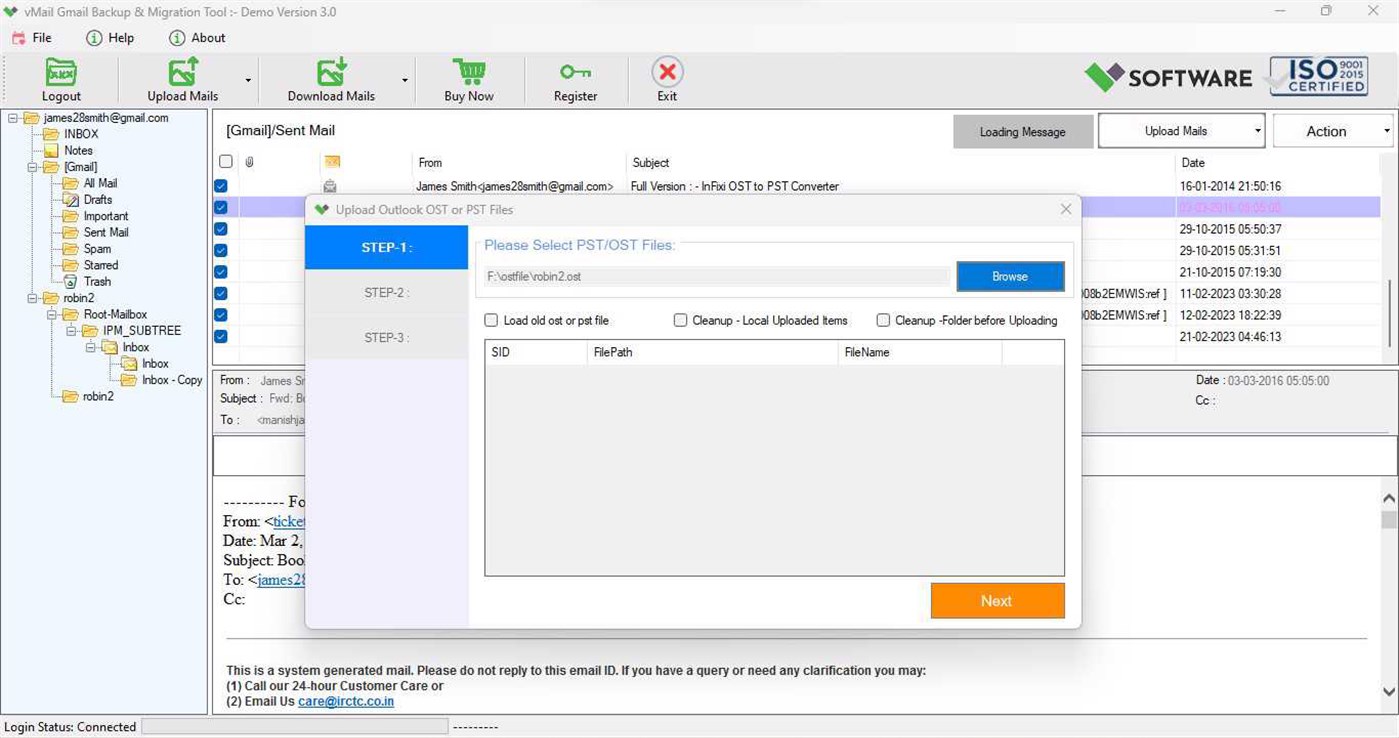The image size is (1399, 738).
Task: Switch to STEP-1 tab
Action: [387, 248]
